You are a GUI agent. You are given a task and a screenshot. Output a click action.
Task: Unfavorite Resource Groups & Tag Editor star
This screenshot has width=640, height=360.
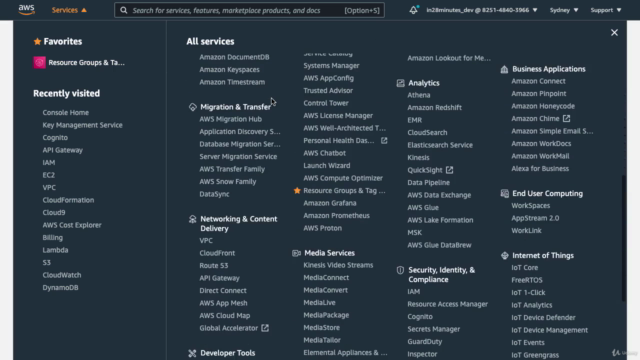pos(297,191)
